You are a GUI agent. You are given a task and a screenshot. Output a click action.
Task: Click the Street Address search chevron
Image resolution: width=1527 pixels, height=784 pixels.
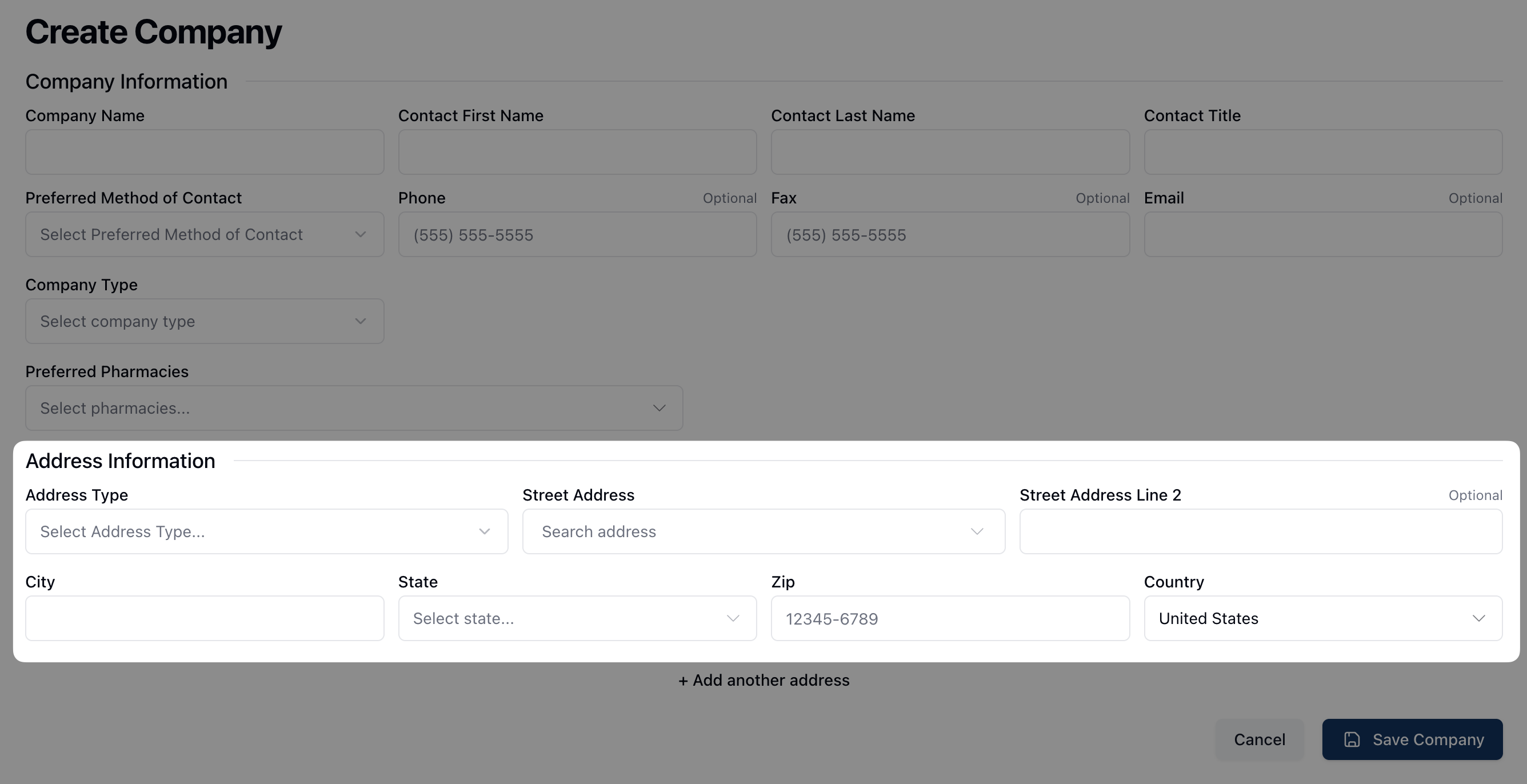[x=977, y=531]
